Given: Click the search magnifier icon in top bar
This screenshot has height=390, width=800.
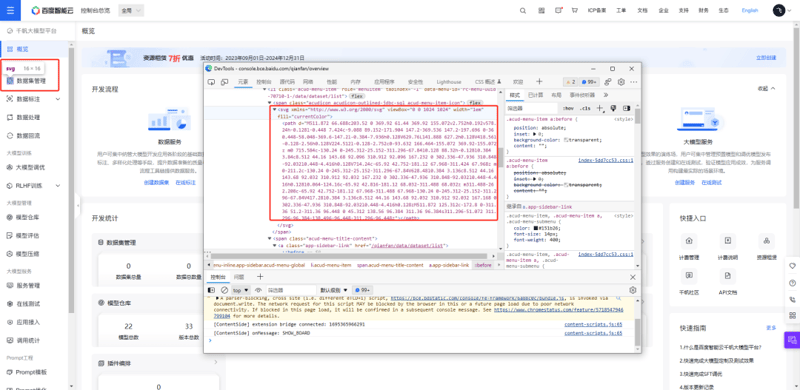Looking at the screenshot, I should coord(523,10).
